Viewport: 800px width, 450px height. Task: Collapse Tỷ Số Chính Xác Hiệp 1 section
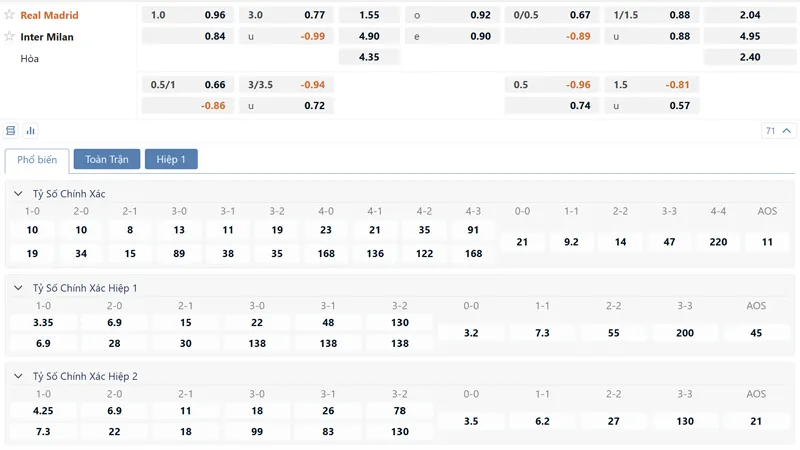[x=18, y=288]
